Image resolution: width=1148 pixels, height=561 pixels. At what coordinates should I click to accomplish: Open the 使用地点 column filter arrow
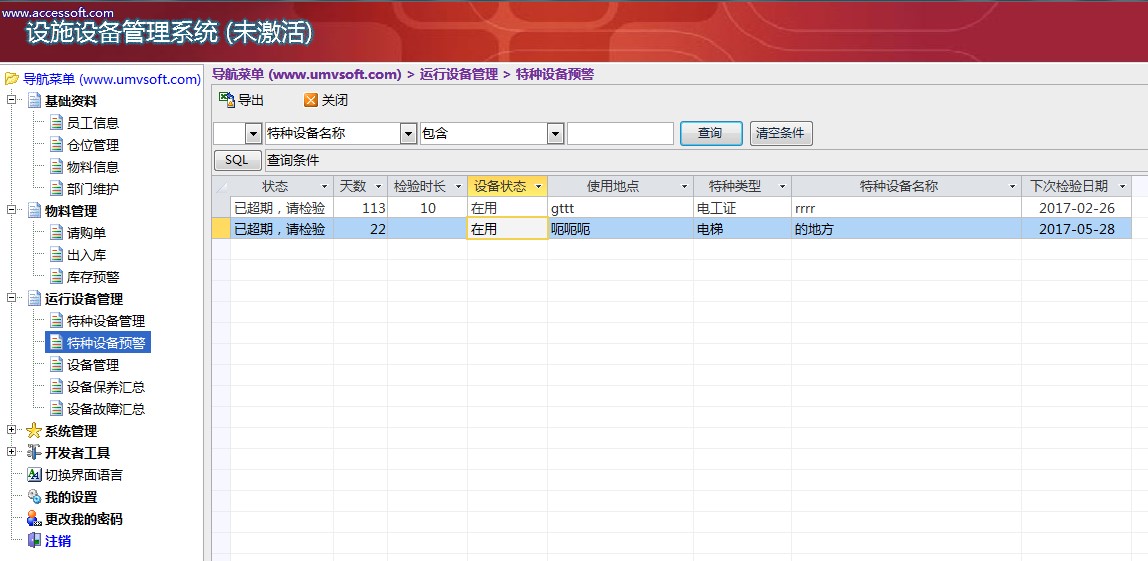coord(685,187)
